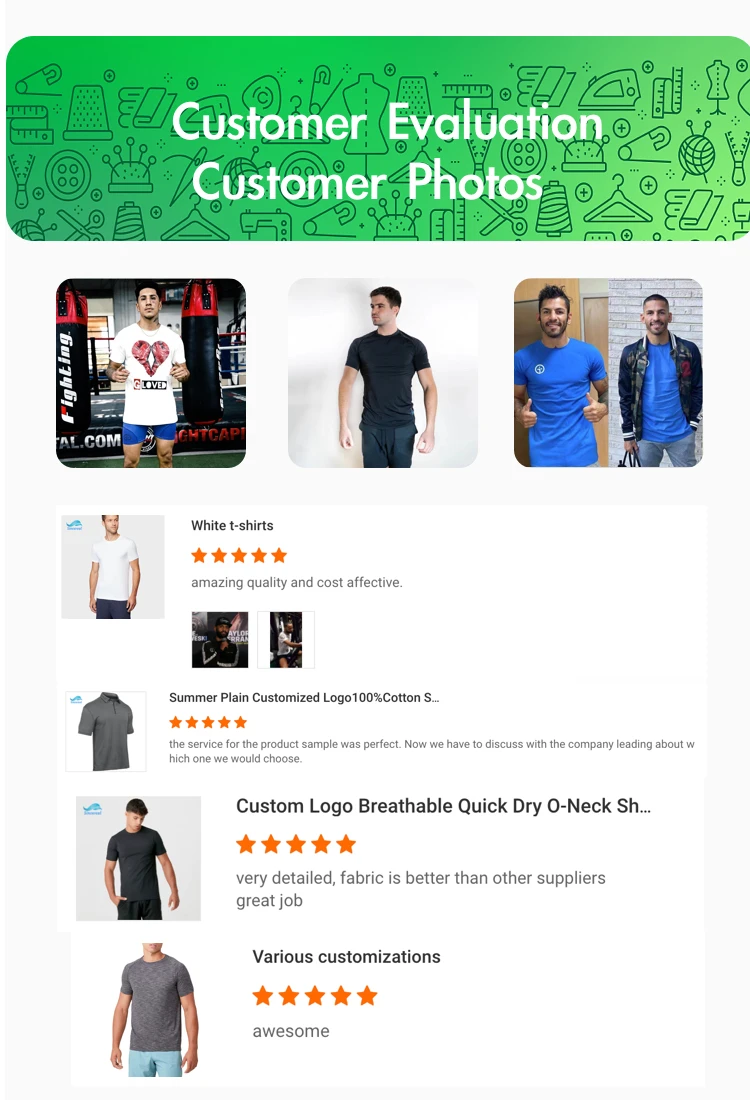Open the man in black t-shirt customer photo
The height and width of the screenshot is (1100, 750).
383,373
